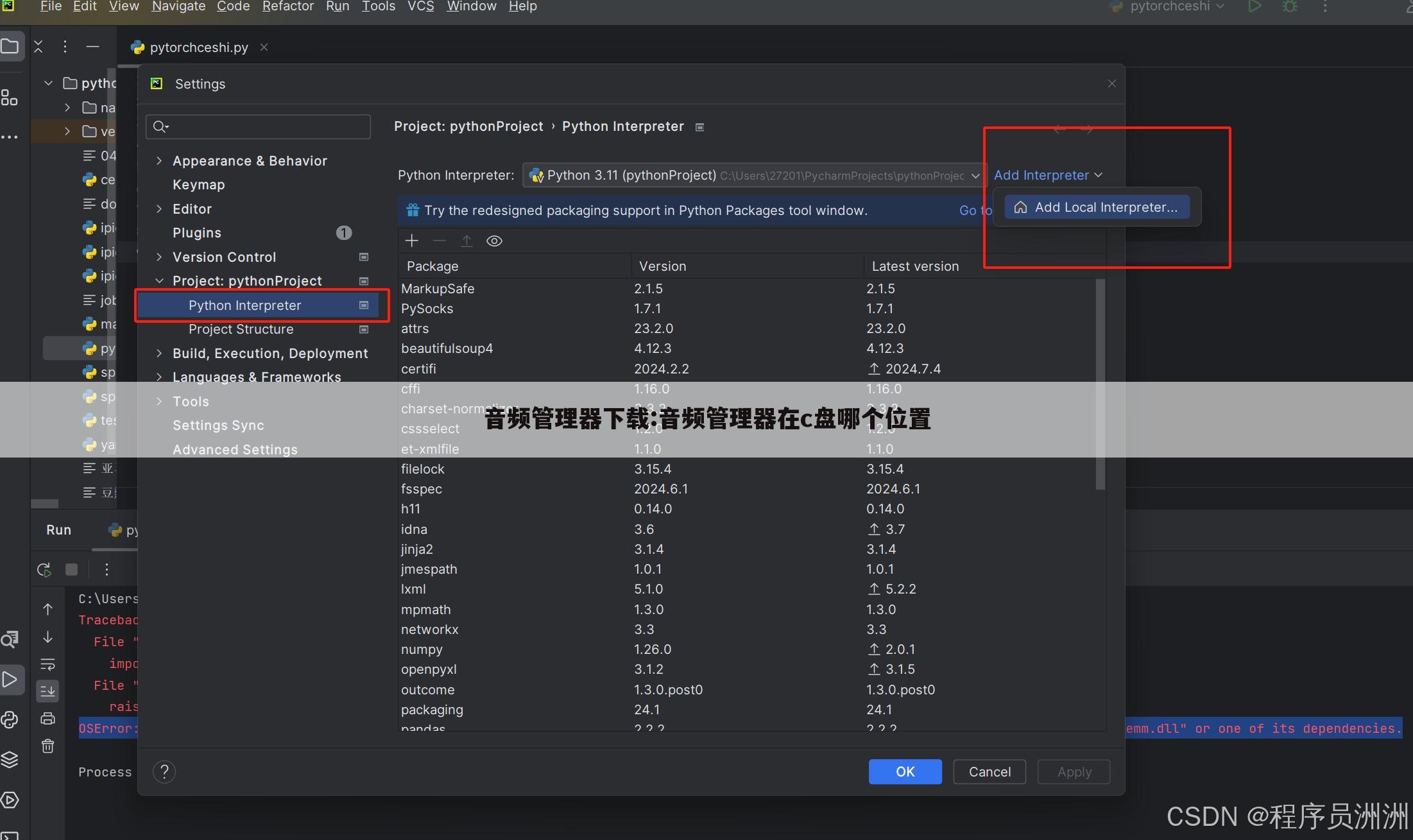Expand Build, Execution, Deployment section

point(159,353)
